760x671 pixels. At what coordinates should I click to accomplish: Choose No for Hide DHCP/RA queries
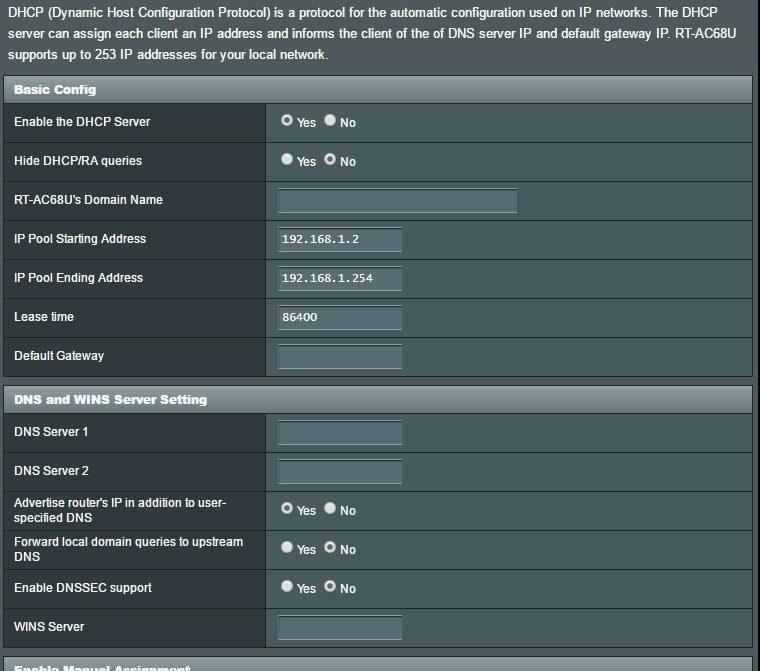coord(330,160)
